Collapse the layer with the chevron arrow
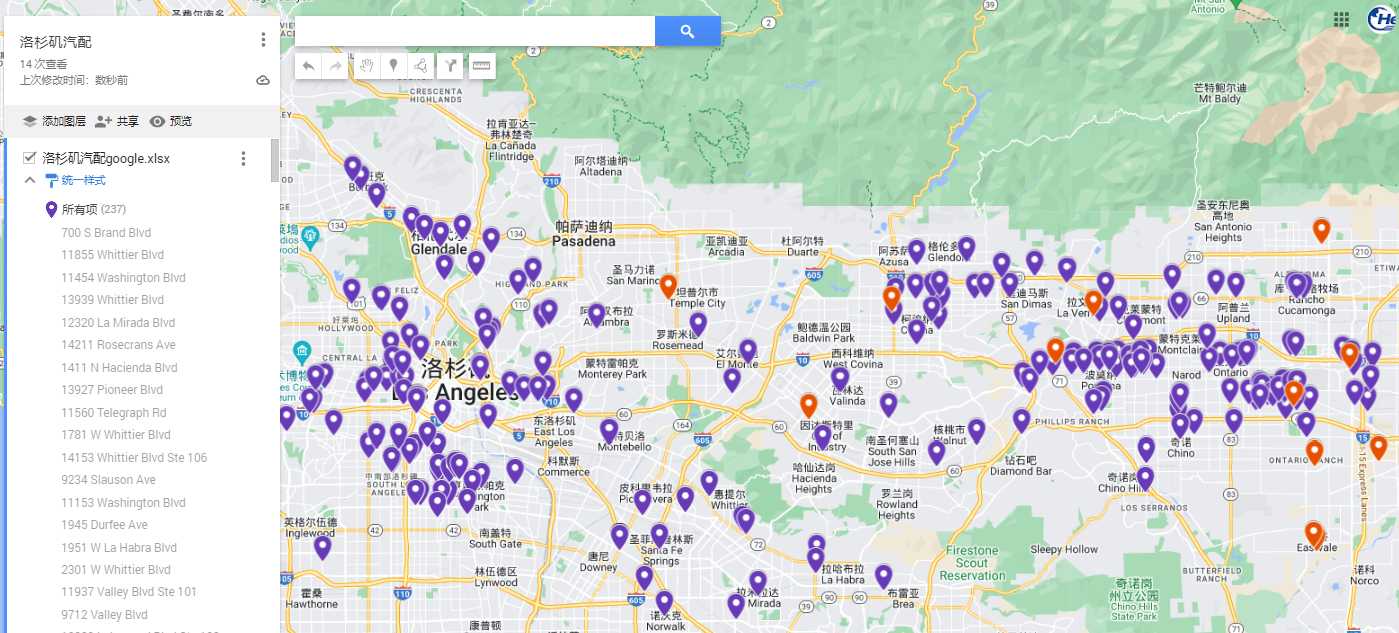 click(30, 181)
